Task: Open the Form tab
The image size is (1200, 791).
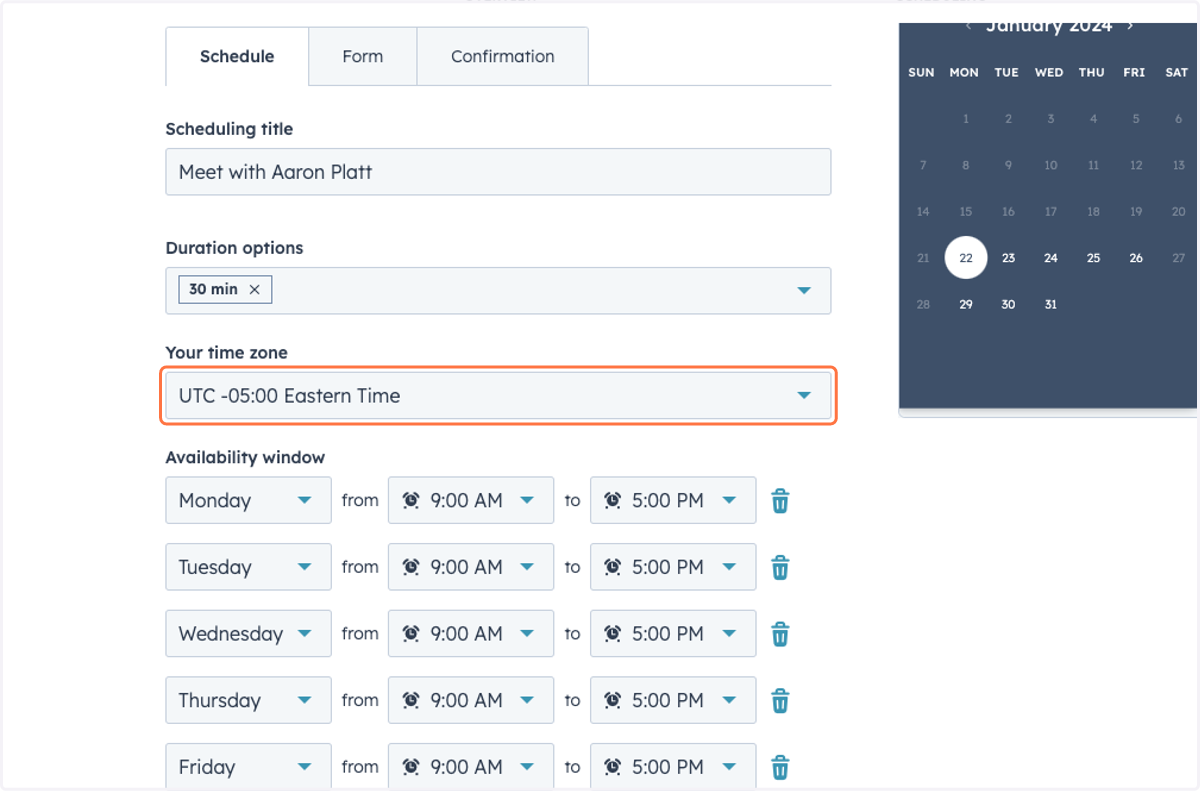Action: click(362, 56)
